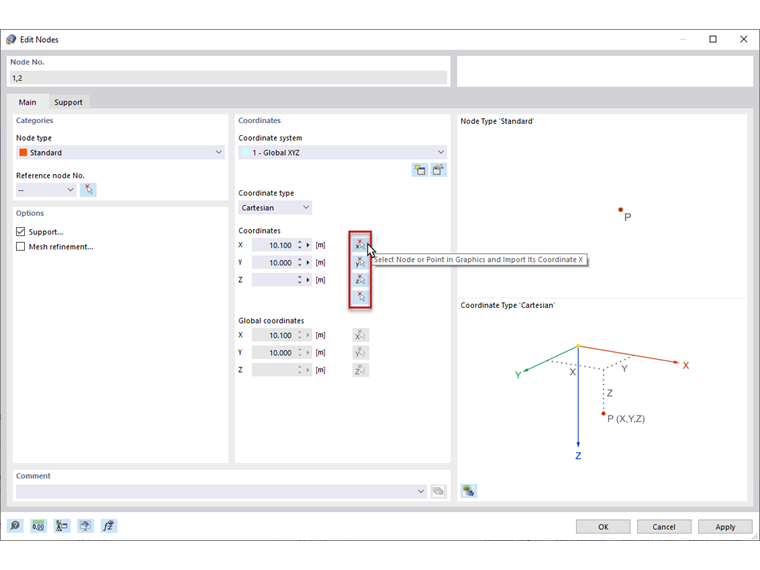Open Z coordinate arrow menu
Screen dimensions: 760x570
coord(308,280)
